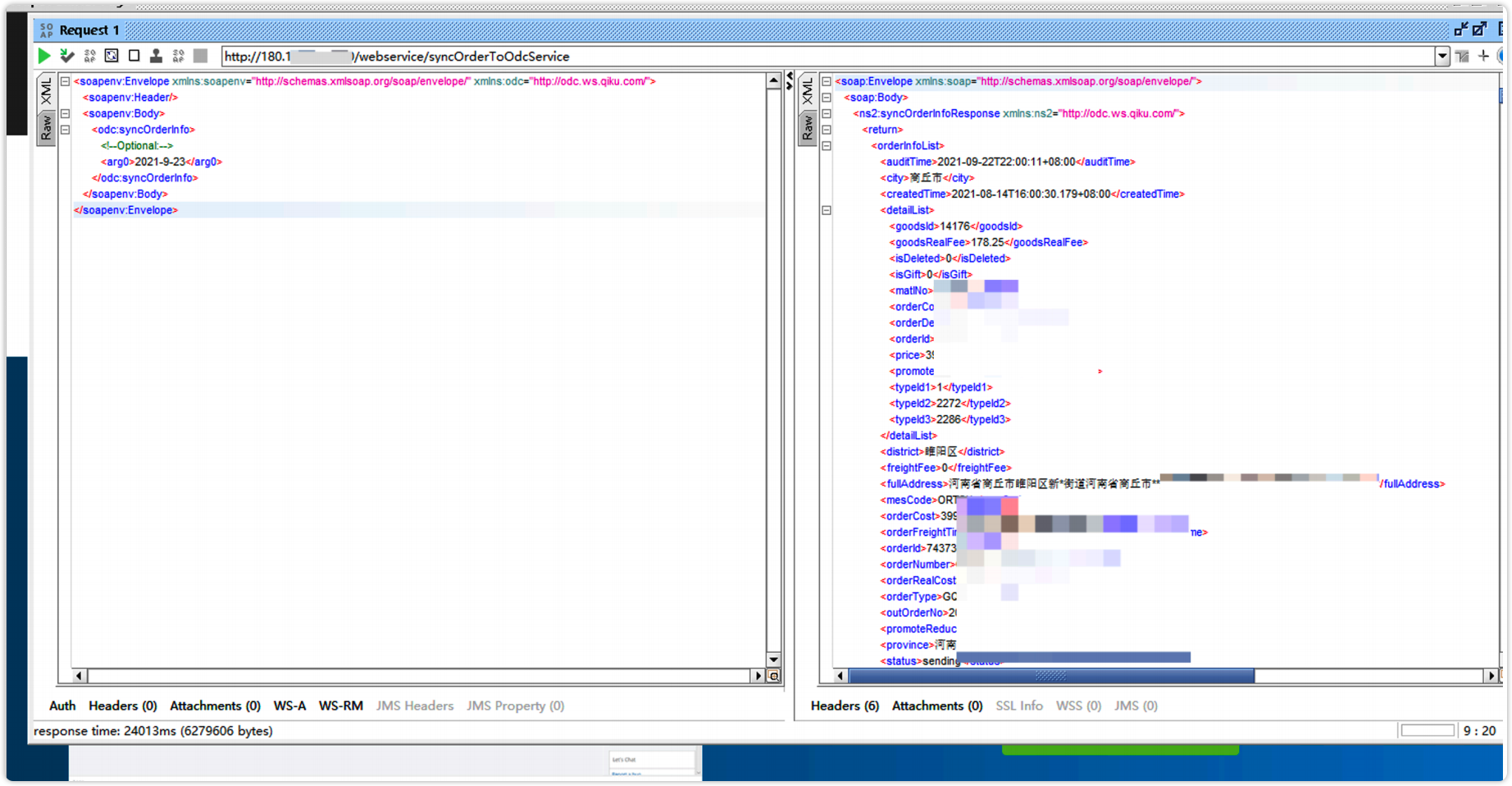Click the endpoint URL input field
Screen dimensions: 1512x786
tap(827, 57)
